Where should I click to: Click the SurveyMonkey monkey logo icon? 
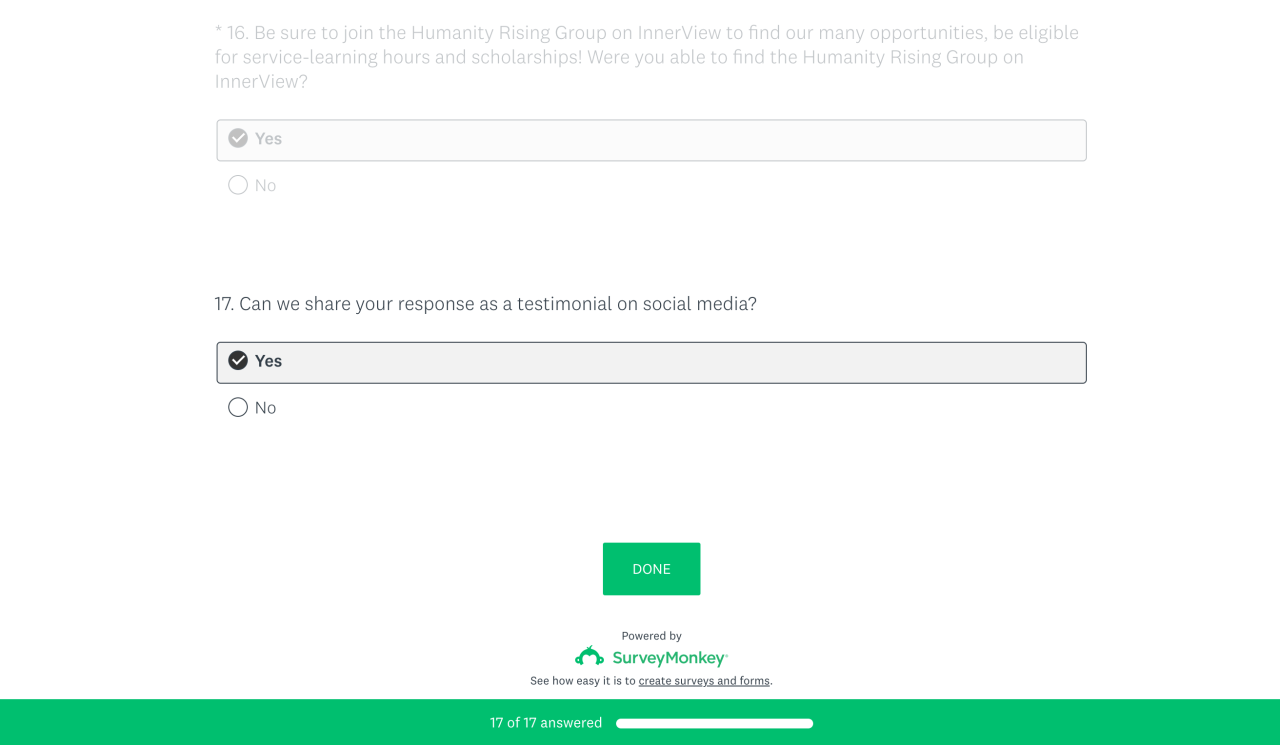point(589,657)
